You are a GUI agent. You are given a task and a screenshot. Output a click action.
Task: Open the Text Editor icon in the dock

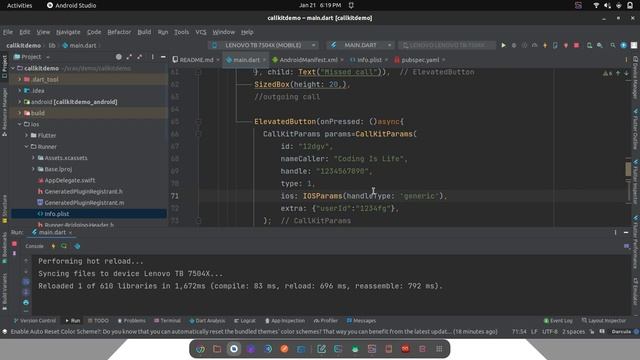[322, 349]
